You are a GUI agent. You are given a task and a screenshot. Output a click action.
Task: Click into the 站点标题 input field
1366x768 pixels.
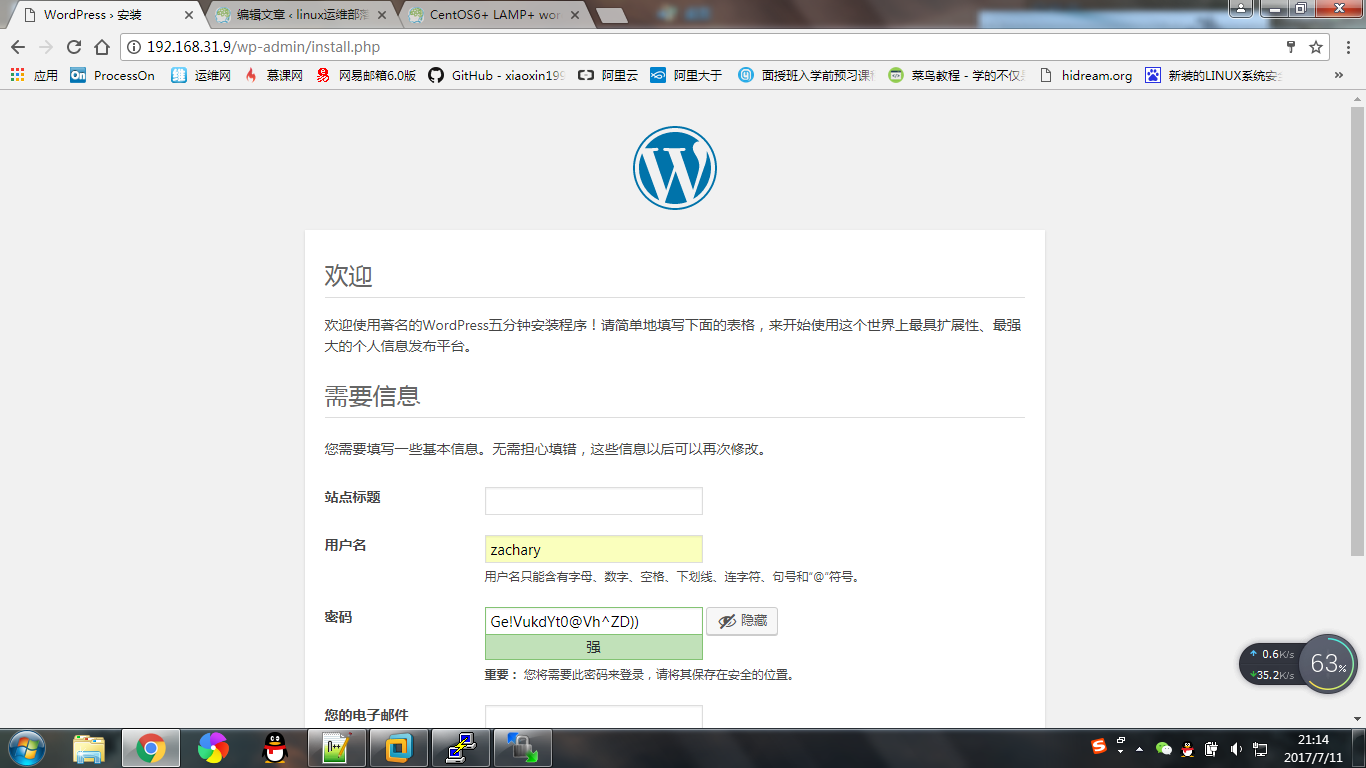point(594,501)
